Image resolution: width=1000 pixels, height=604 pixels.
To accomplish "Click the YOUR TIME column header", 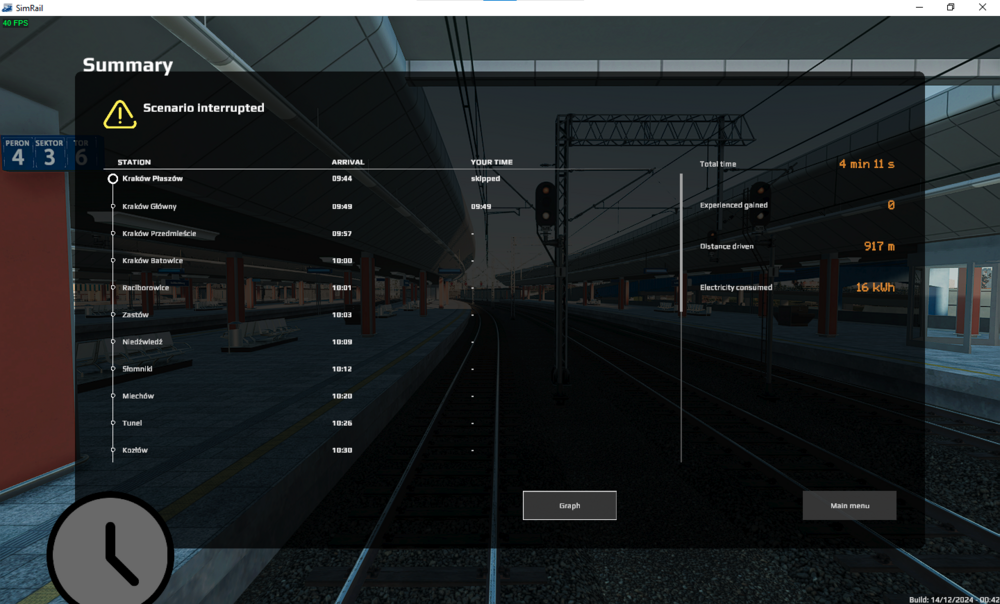I will point(491,162).
